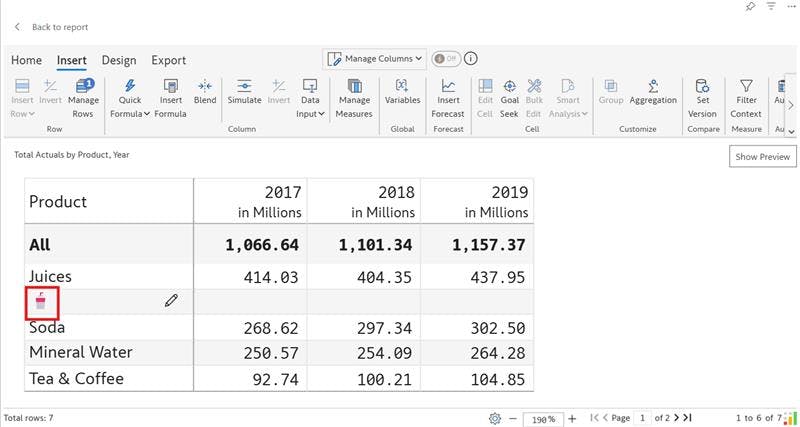Open the settings gear in status bar
This screenshot has width=800, height=427.
(x=495, y=418)
